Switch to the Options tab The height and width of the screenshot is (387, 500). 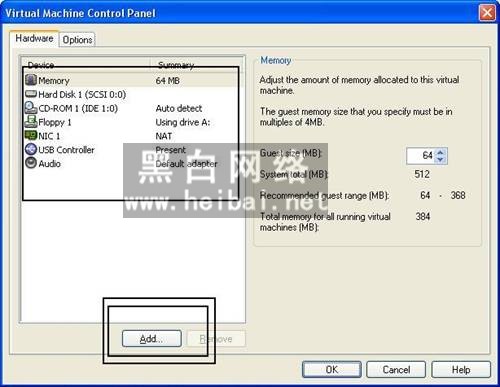(x=77, y=40)
